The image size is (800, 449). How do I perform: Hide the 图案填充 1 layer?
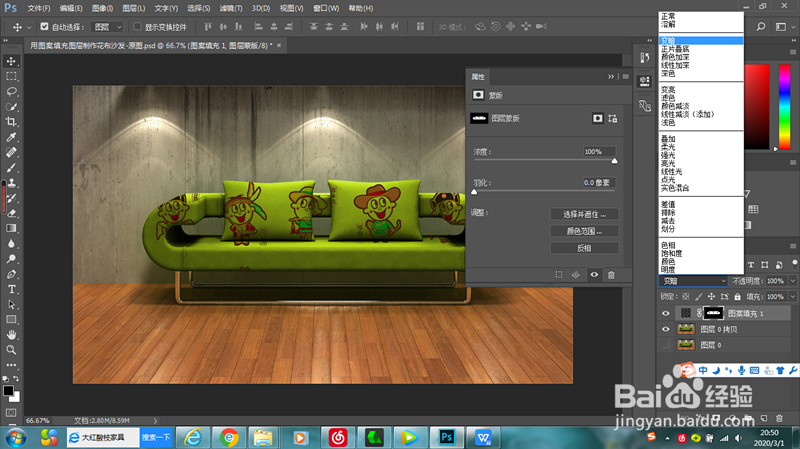(665, 313)
